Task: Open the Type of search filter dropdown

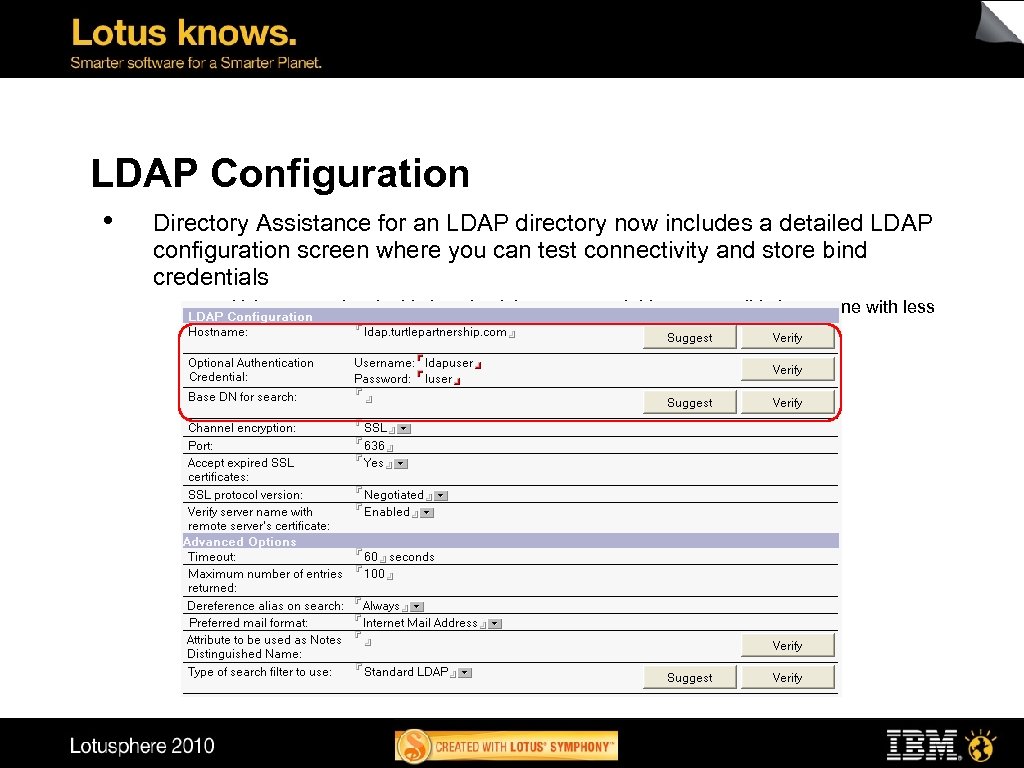Action: click(463, 671)
